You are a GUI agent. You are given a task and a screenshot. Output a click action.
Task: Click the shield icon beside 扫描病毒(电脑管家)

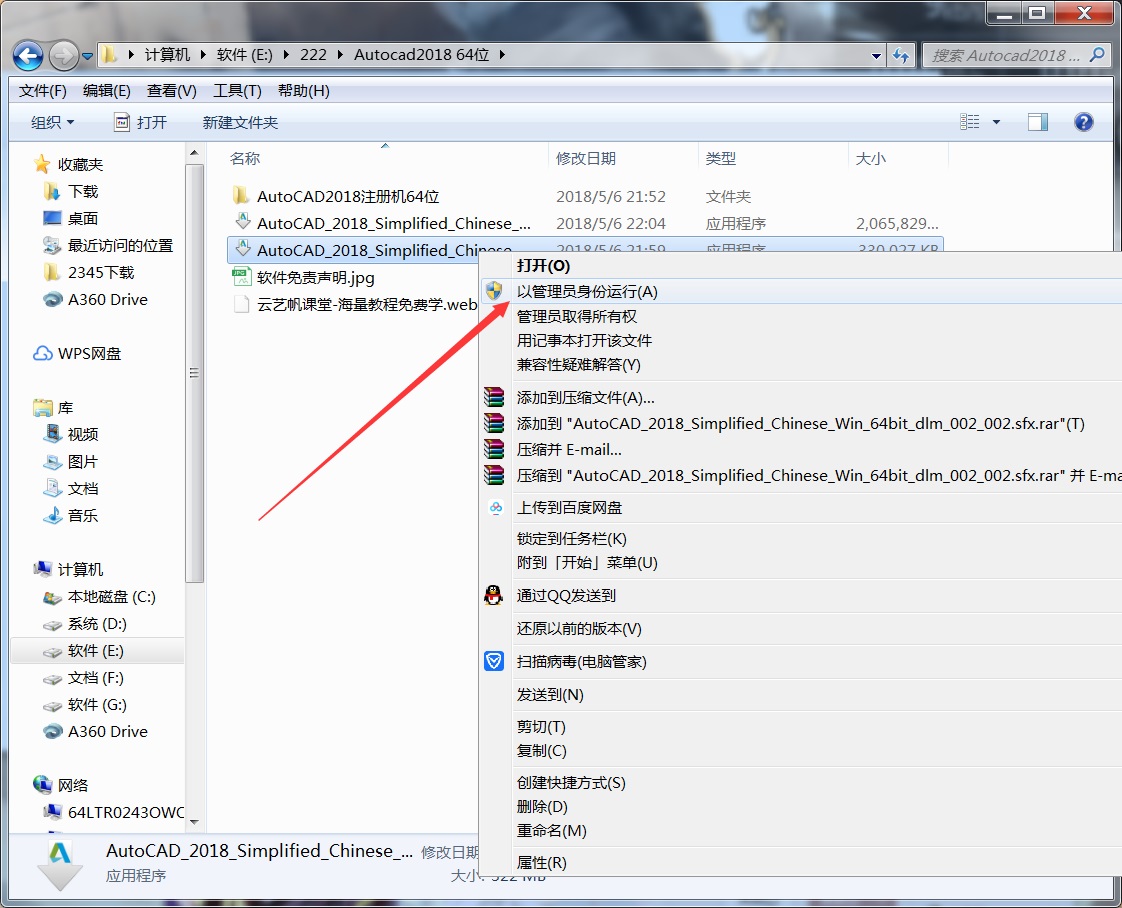tap(494, 661)
